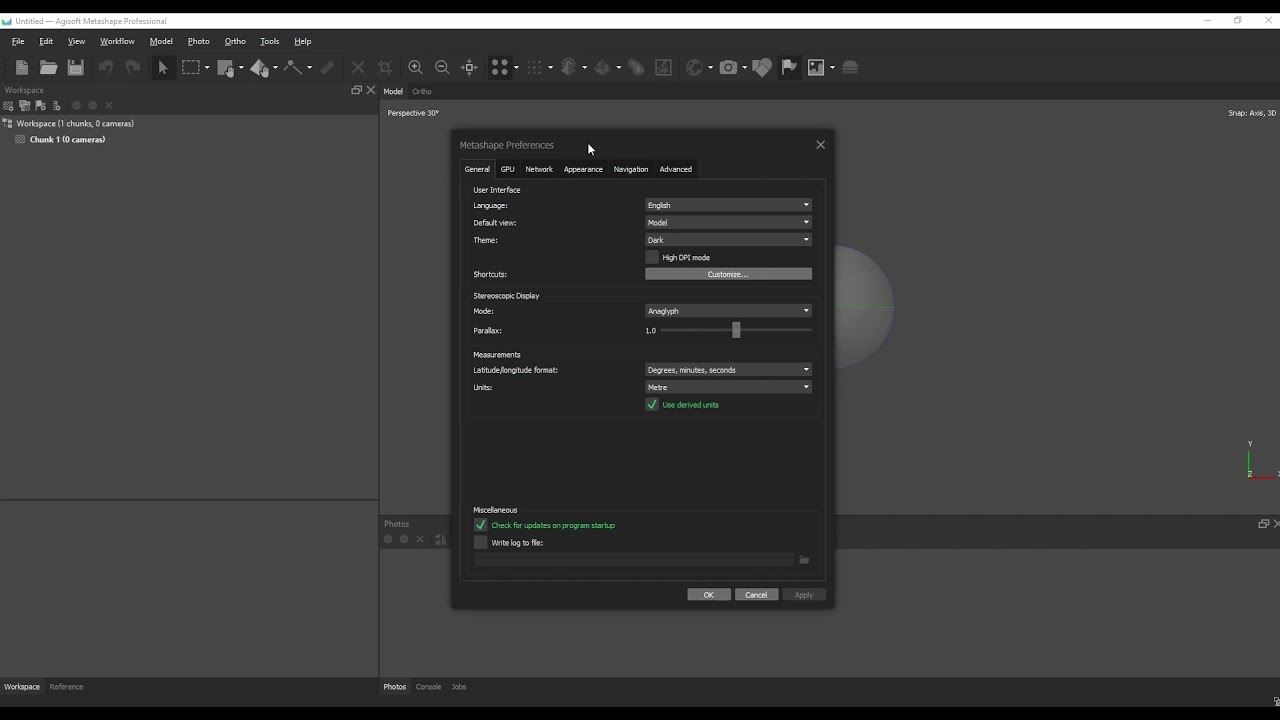Click the Apply button in Preferences

click(804, 595)
